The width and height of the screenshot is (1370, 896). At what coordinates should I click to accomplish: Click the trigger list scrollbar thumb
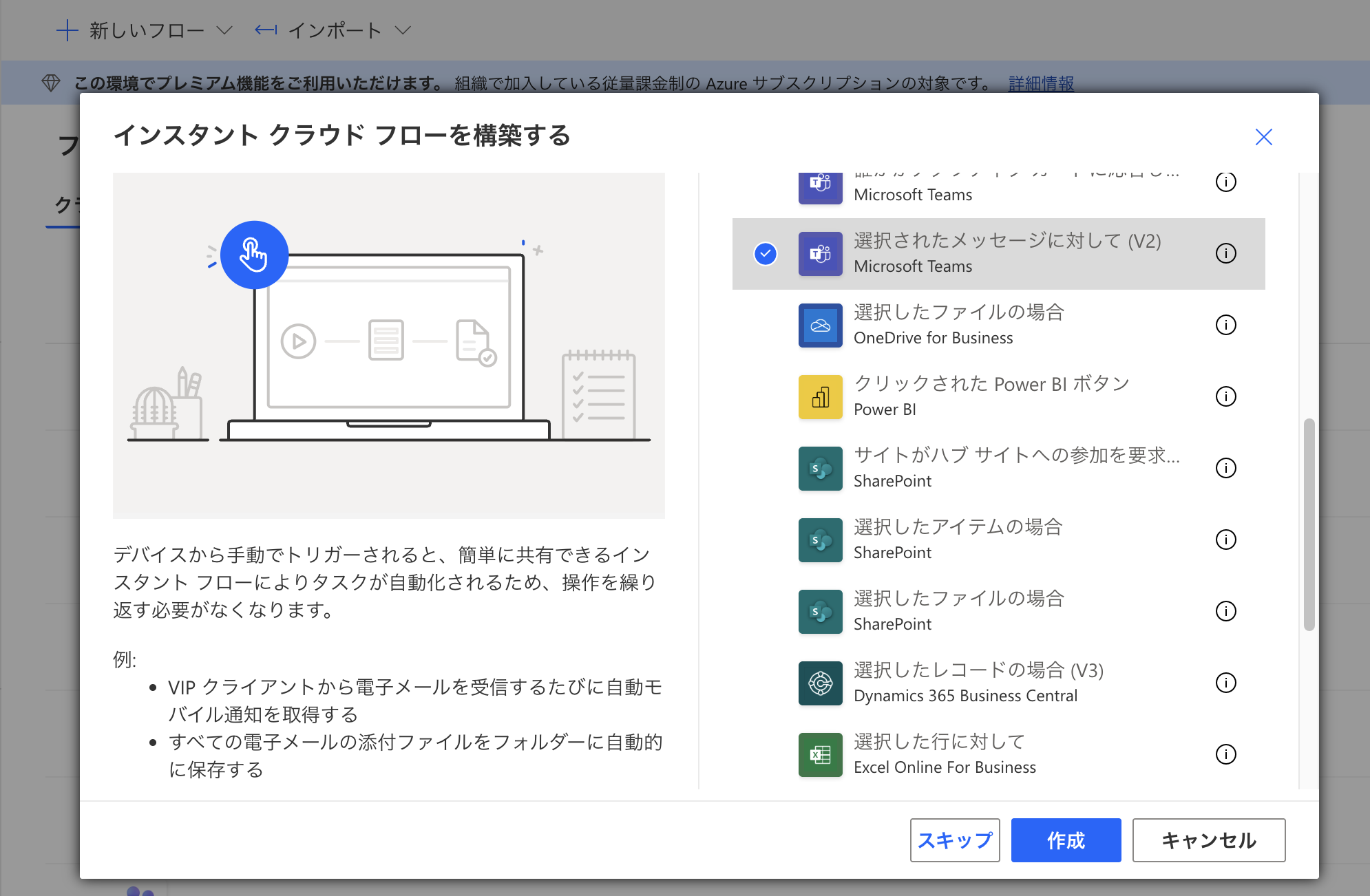pyautogui.click(x=1309, y=524)
